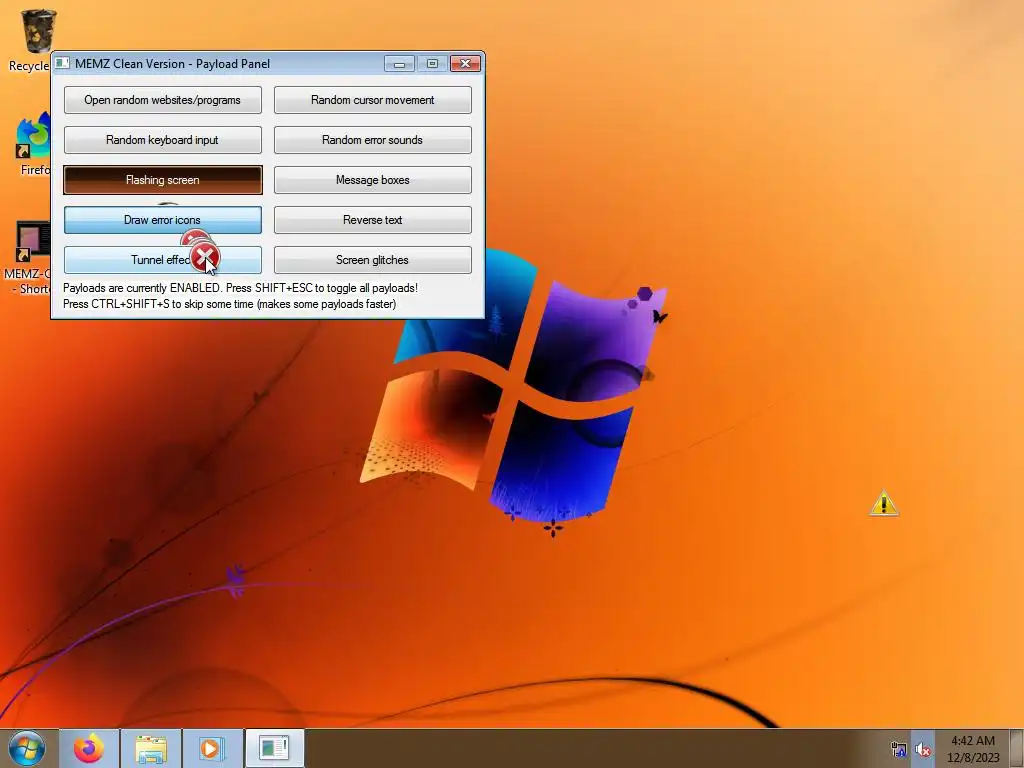Viewport: 1024px width, 768px height.
Task: Open Windows Explorer from the taskbar
Action: (x=151, y=748)
